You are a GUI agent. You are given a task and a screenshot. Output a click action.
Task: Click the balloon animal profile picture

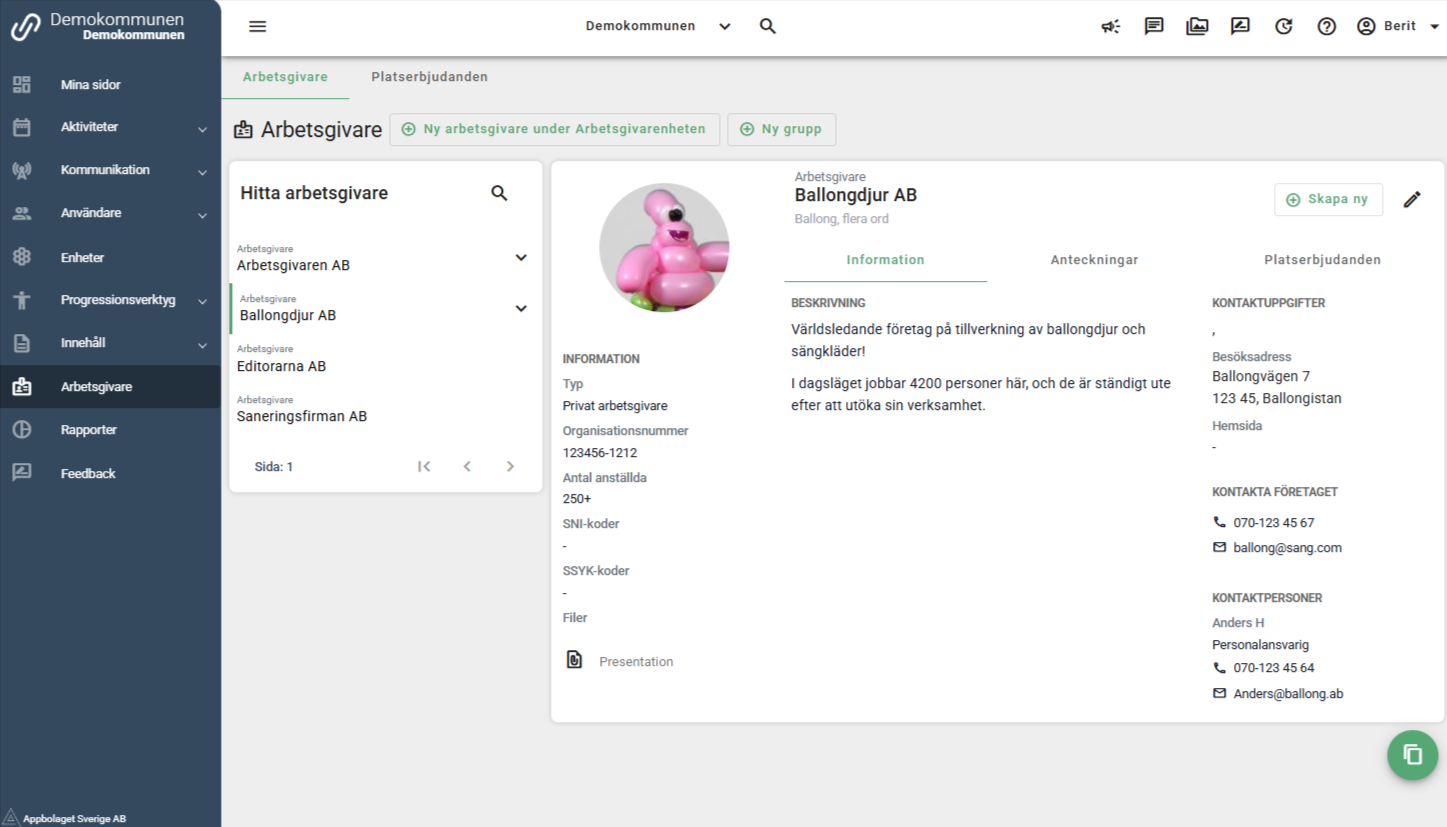coord(664,248)
